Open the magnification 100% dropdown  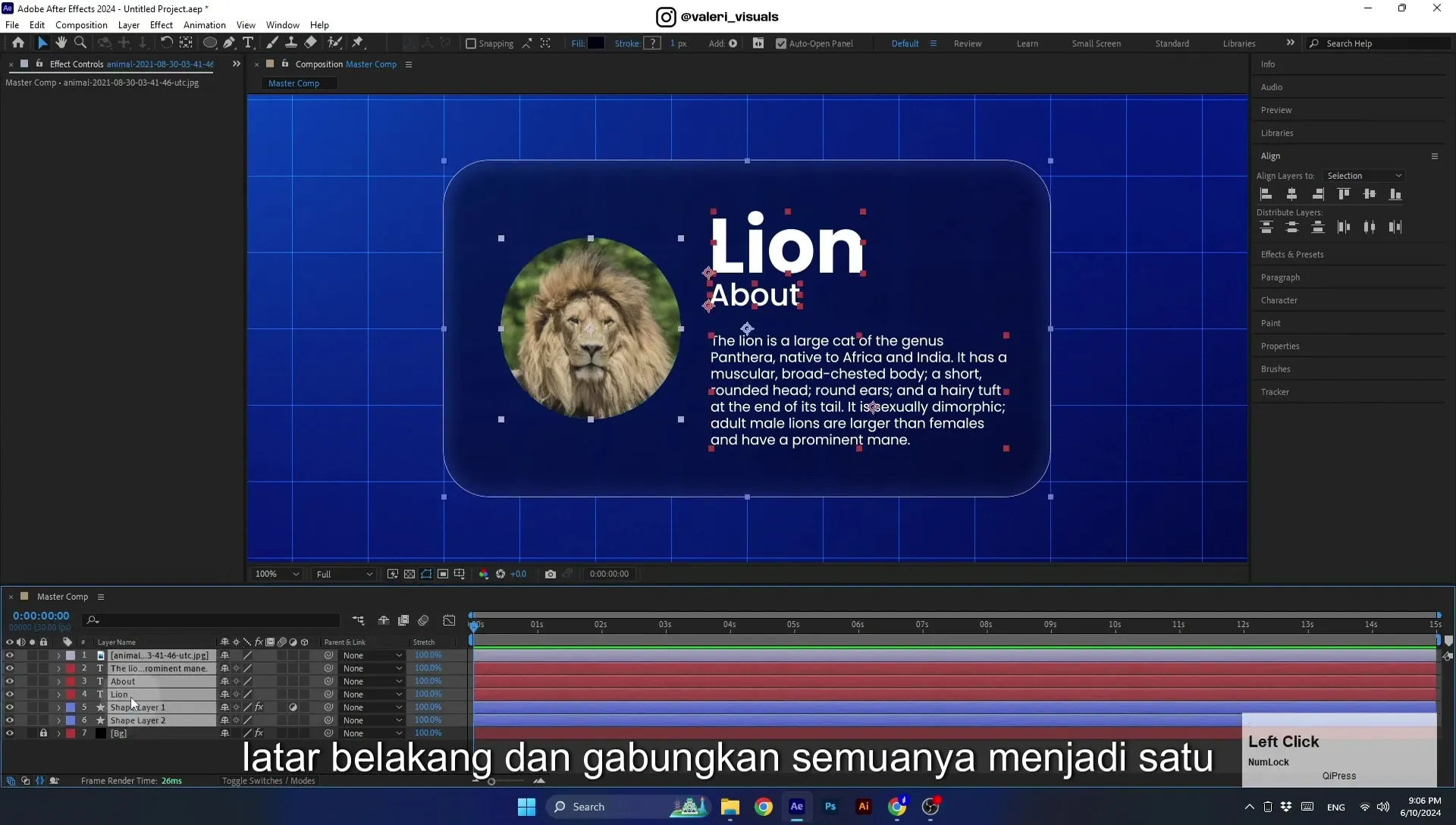click(x=278, y=574)
